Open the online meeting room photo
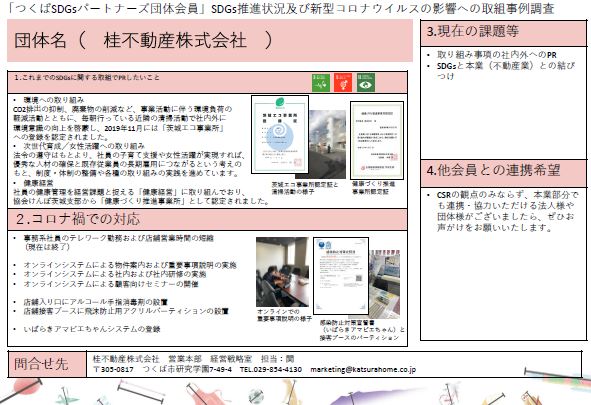591x405 pixels. click(x=282, y=272)
